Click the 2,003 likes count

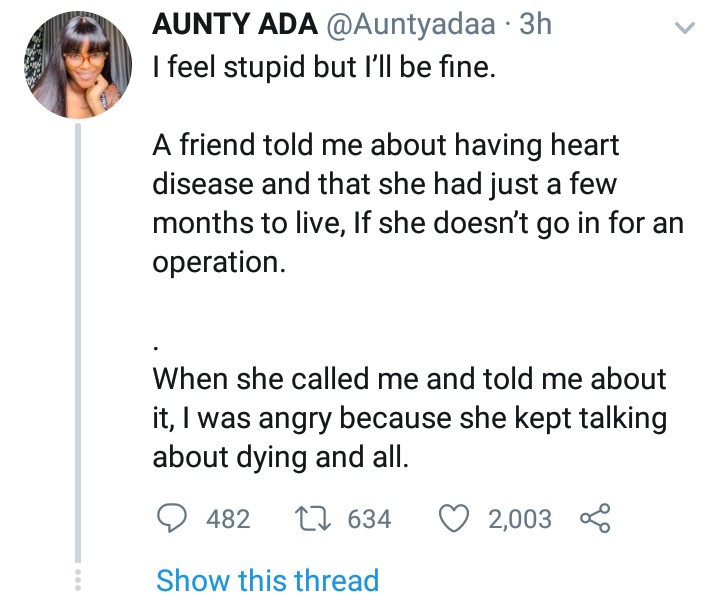pyautogui.click(x=519, y=519)
